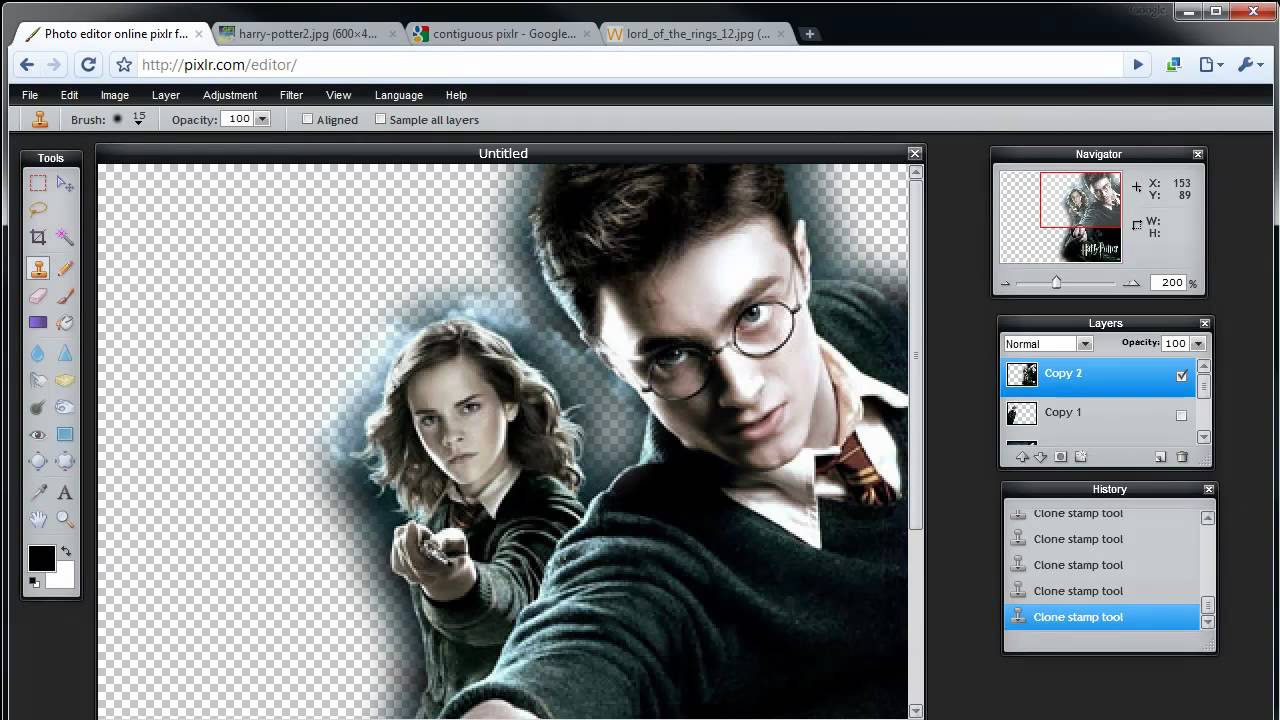1280x720 pixels.
Task: Select the Sharpen tool
Action: coord(65,353)
